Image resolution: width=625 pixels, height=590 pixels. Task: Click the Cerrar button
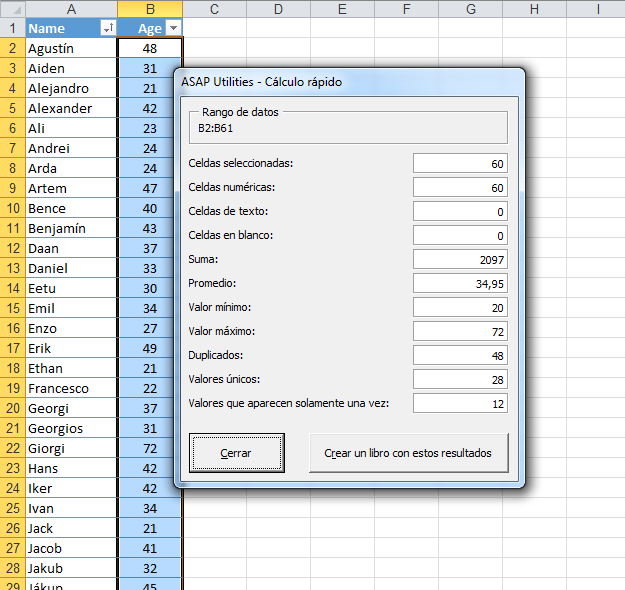(237, 453)
